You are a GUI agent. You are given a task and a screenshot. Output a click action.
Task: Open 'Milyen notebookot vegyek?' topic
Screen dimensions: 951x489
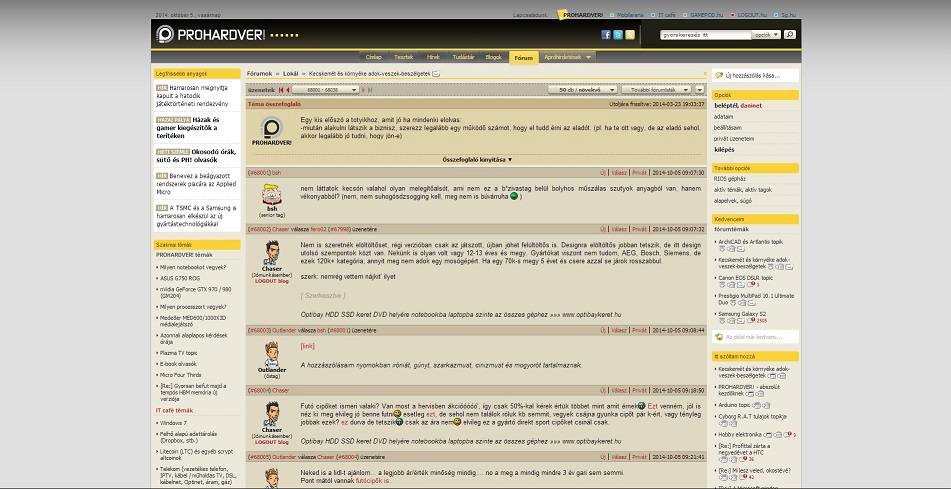pos(193,267)
